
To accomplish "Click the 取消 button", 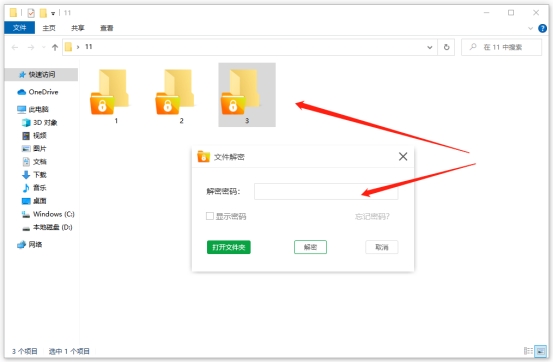I will point(382,247).
